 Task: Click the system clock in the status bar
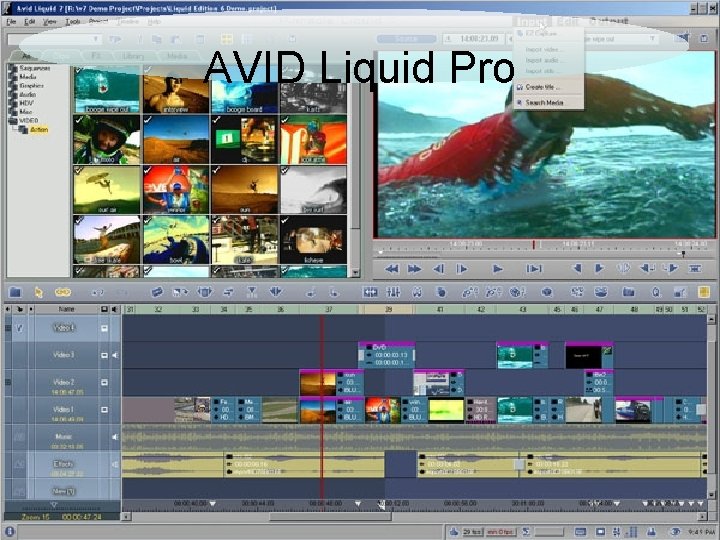pos(701,532)
